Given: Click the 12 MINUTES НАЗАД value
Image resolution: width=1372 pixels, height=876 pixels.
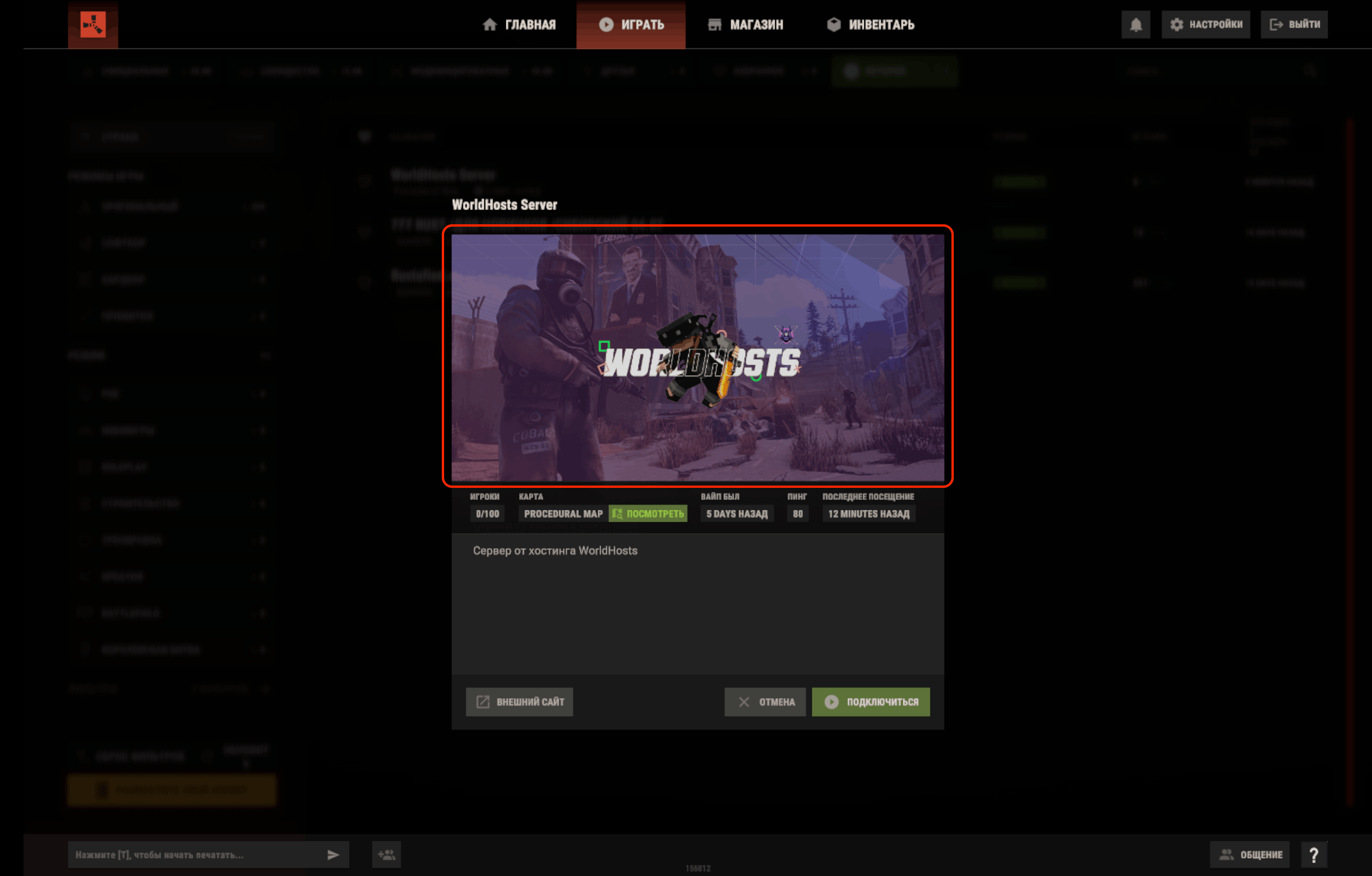Looking at the screenshot, I should (868, 514).
